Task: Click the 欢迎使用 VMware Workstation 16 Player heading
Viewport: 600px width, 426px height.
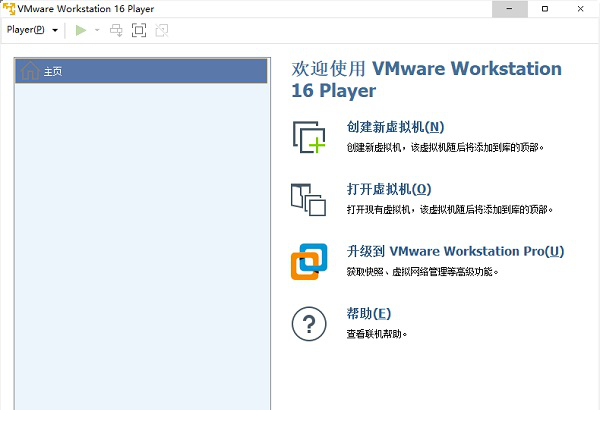Action: 426,79
